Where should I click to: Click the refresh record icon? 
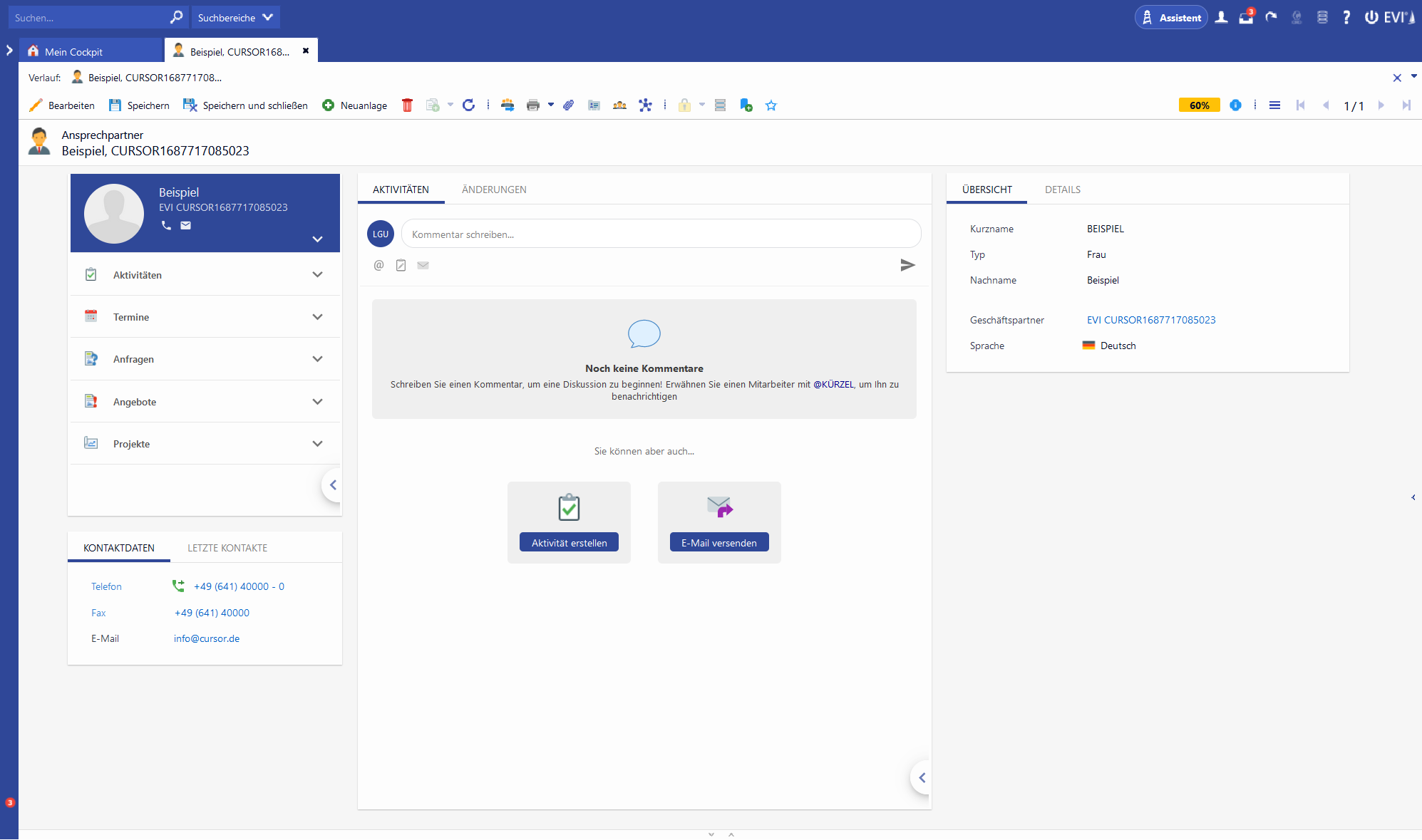pos(468,105)
